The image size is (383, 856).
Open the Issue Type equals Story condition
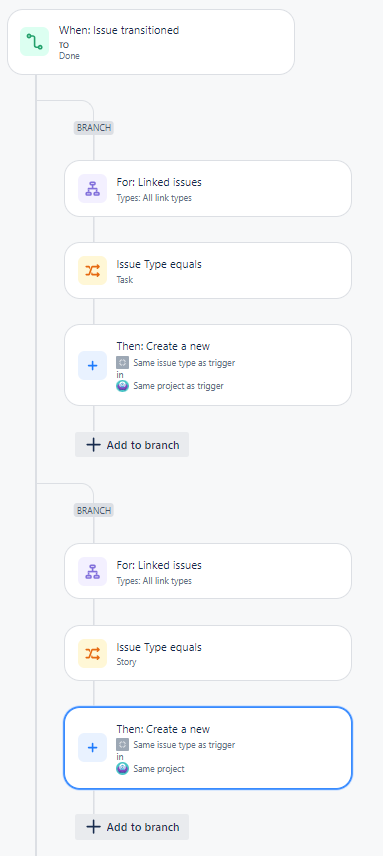click(208, 653)
